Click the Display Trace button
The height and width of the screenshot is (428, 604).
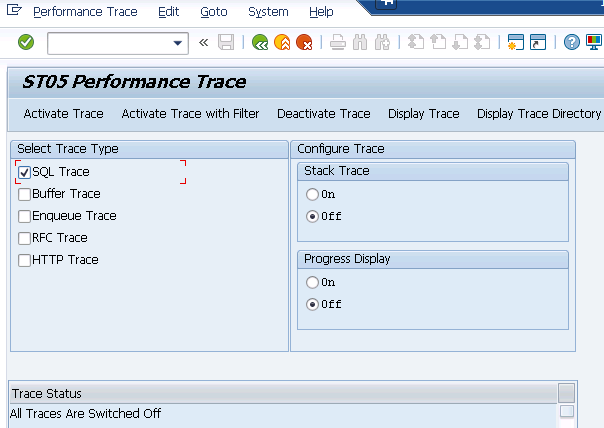tap(423, 114)
